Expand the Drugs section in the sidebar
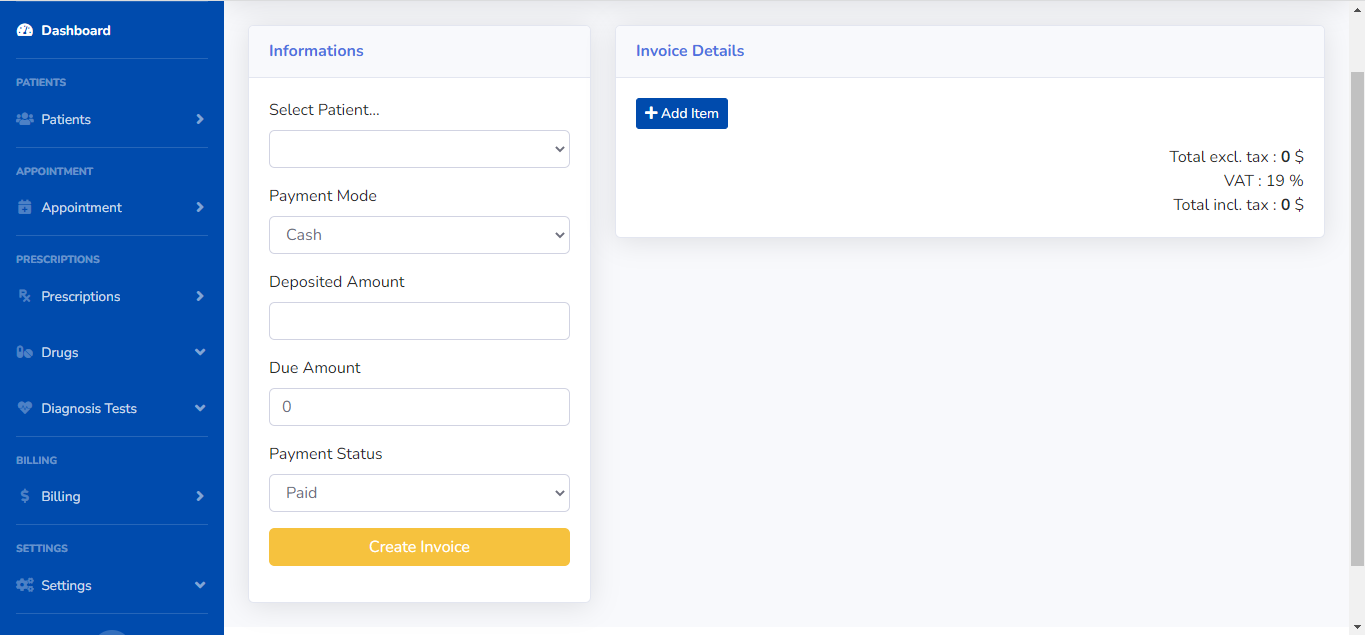1365x635 pixels. pos(199,352)
